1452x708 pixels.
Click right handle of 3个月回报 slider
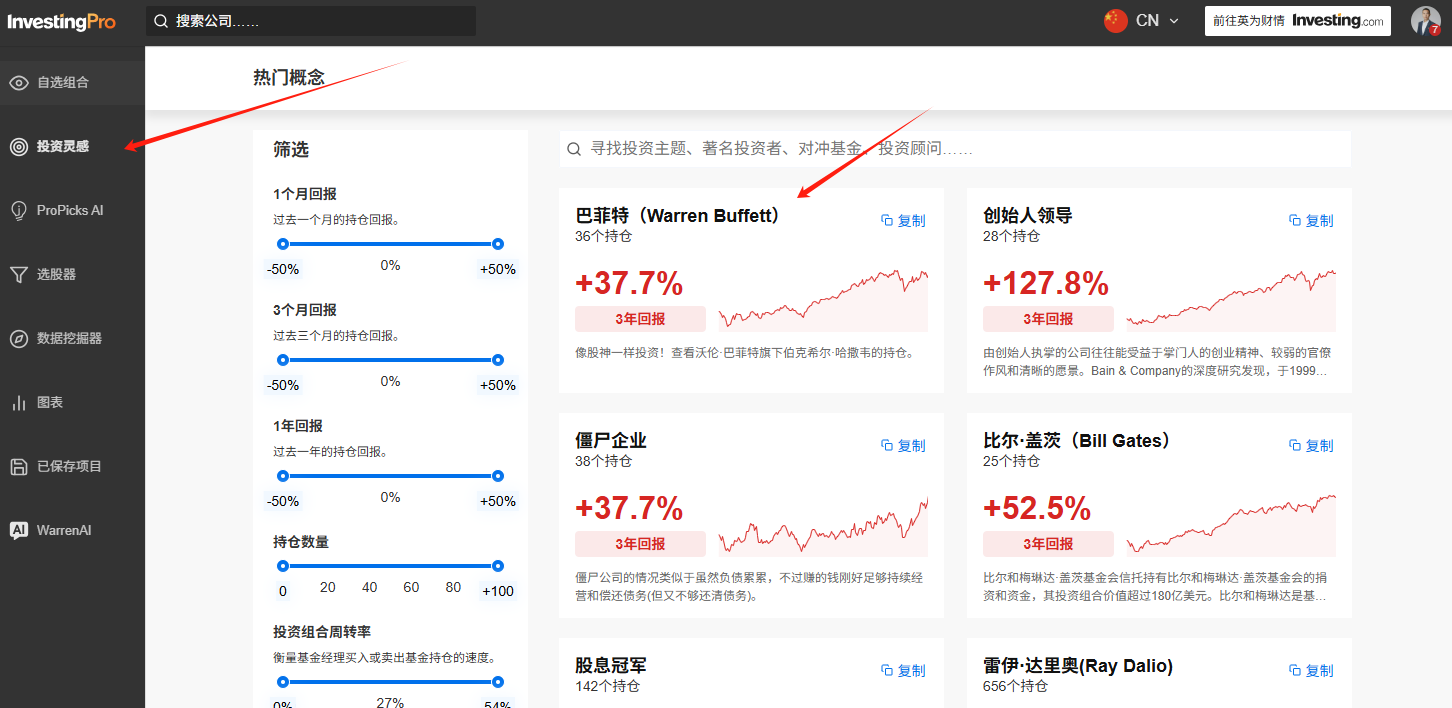coord(498,360)
